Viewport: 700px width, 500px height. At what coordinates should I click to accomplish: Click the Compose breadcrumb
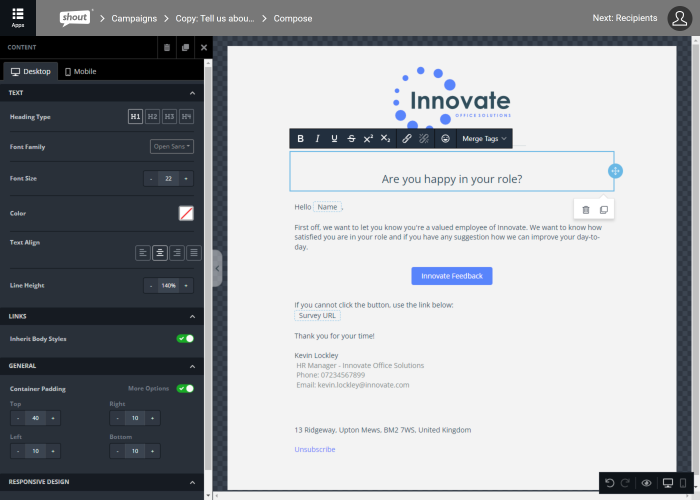(293, 18)
